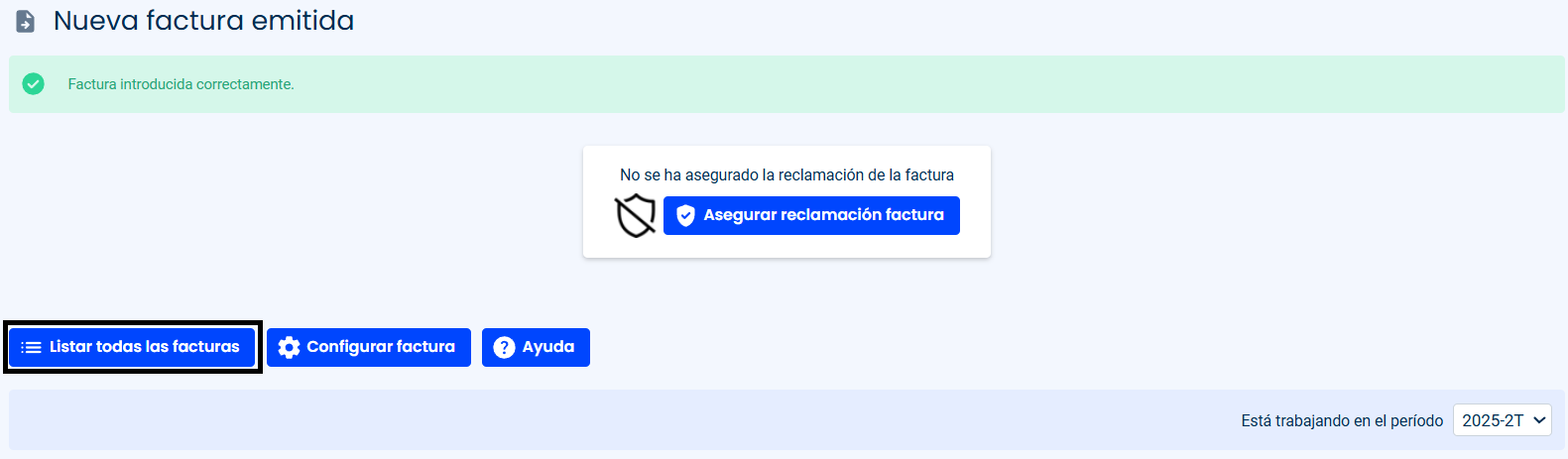Expand the period selector chevron arrow
This screenshot has width=1568, height=459.
(1539, 420)
